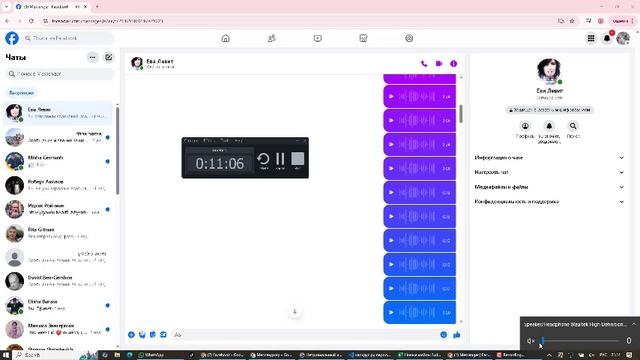Open chat with Elisha Barsee
Image resolution: width=640 pixels, height=360 pixels.
pos(58,305)
